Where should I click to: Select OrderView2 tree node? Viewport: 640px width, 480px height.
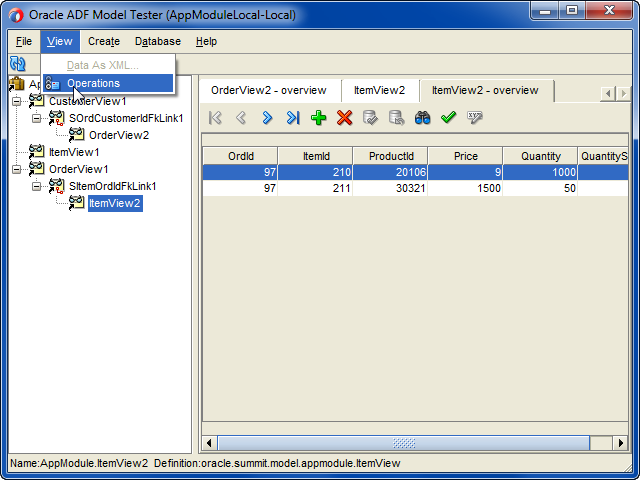click(x=119, y=135)
